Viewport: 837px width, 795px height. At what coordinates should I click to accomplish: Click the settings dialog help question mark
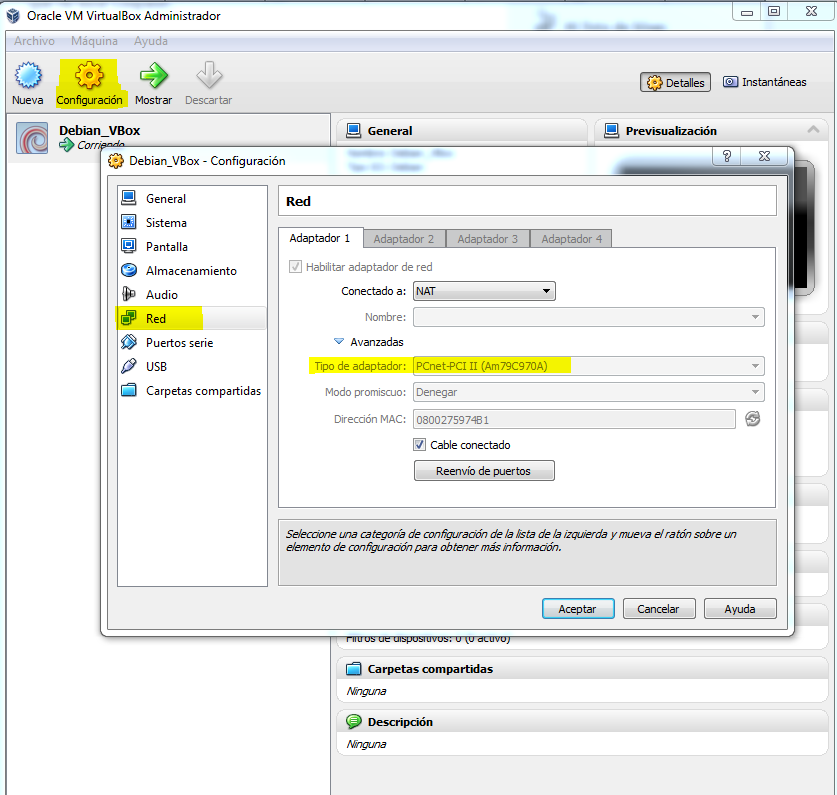pos(727,156)
